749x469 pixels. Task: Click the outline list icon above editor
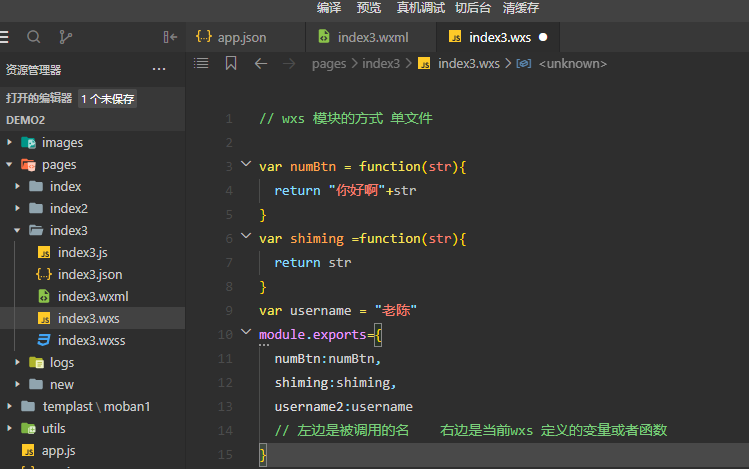point(201,63)
